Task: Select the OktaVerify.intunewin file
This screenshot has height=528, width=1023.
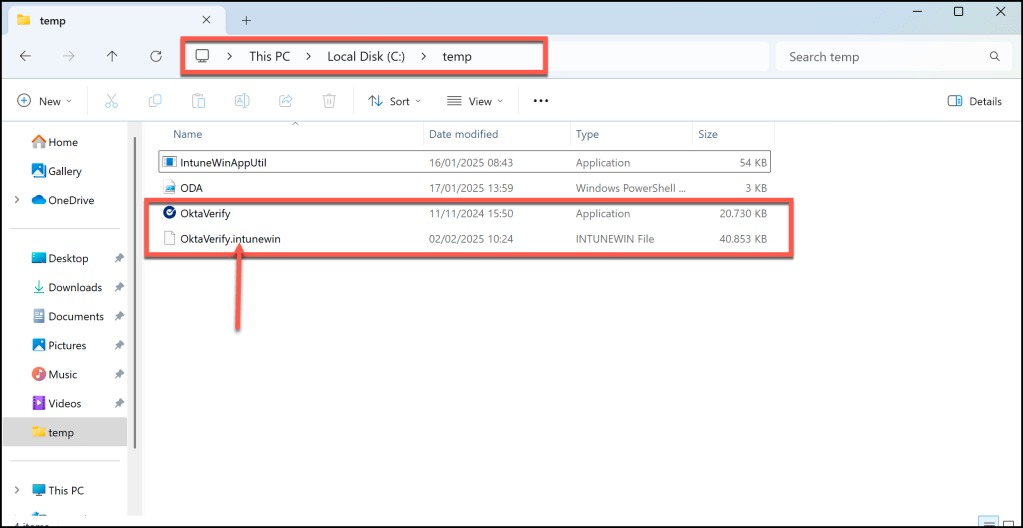Action: pos(223,239)
